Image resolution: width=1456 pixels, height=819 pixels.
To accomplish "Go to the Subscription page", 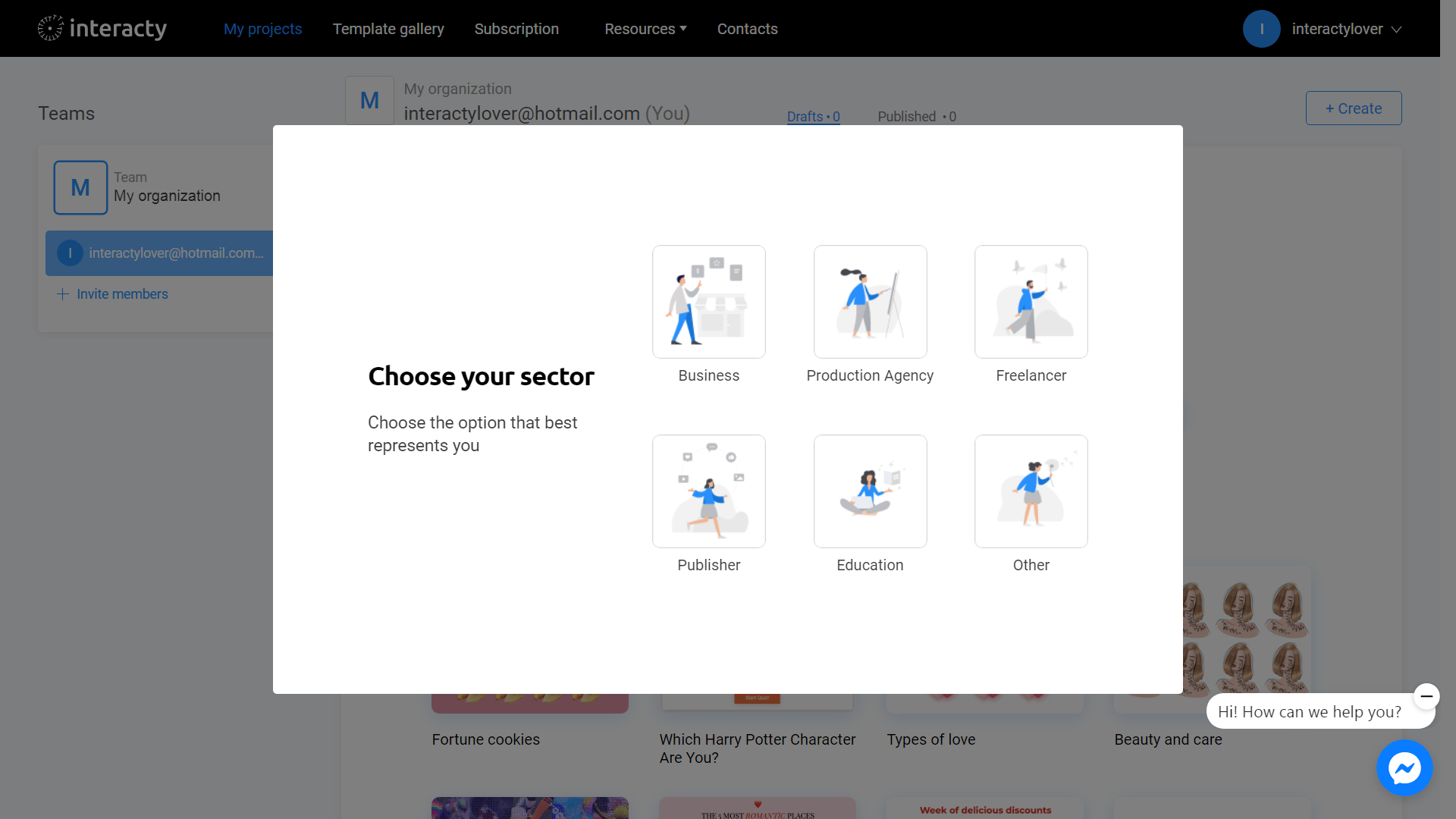I will [x=516, y=29].
